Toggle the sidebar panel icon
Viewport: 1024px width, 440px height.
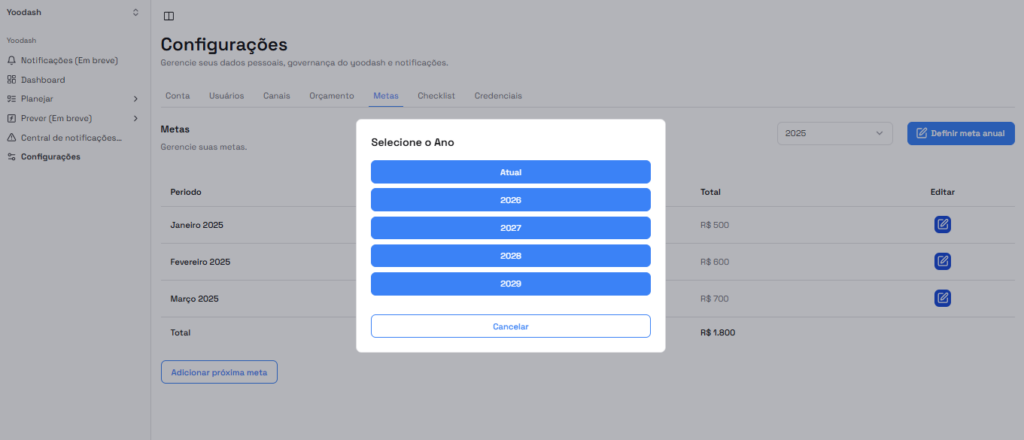(168, 16)
